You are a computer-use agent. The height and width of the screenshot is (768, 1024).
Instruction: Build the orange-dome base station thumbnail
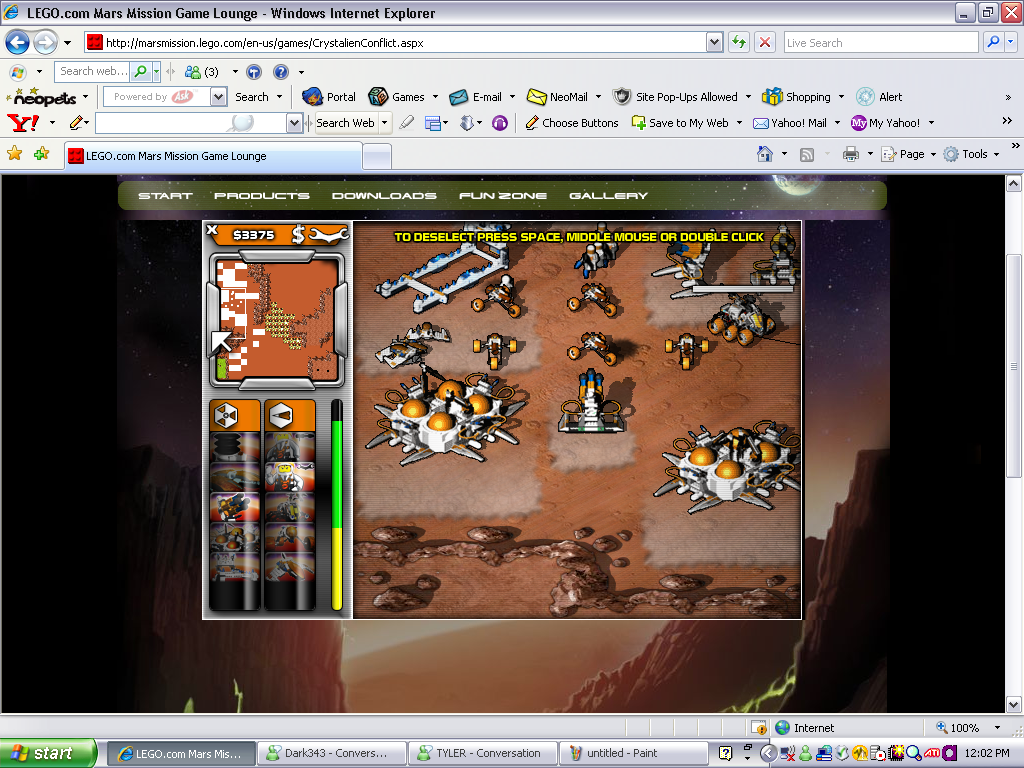[x=235, y=537]
